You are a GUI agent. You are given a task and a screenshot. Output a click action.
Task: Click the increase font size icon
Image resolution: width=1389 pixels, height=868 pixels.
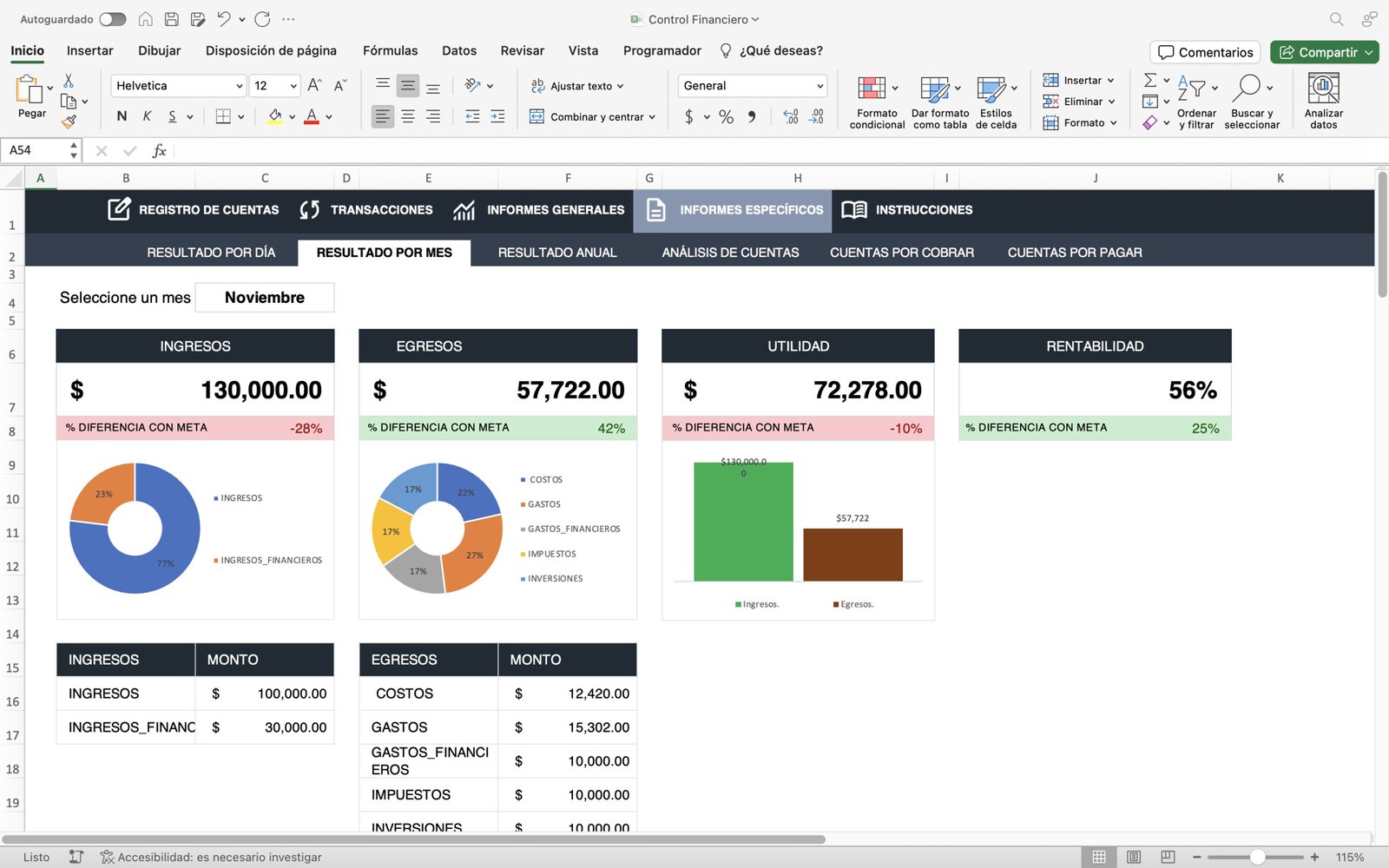(314, 85)
